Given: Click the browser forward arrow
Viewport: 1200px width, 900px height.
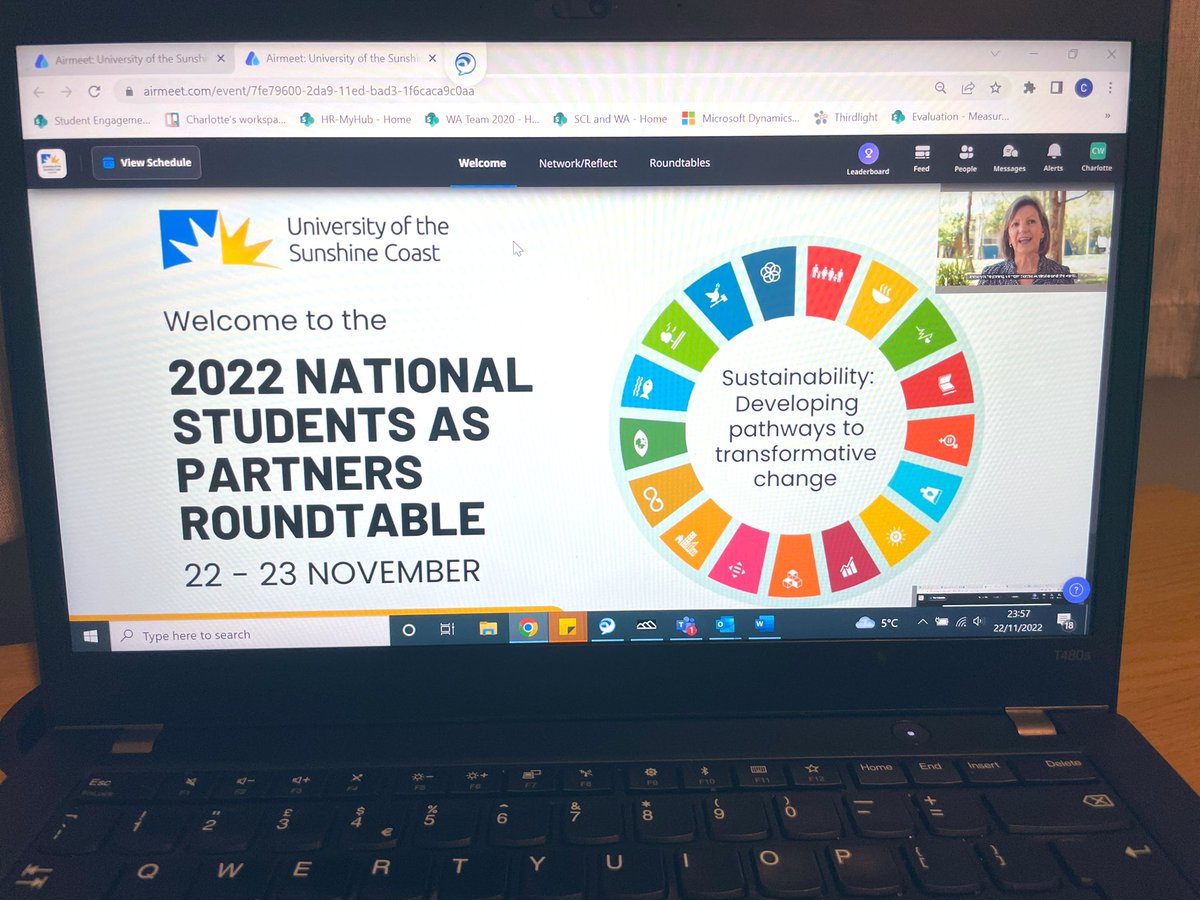Looking at the screenshot, I should click(66, 91).
